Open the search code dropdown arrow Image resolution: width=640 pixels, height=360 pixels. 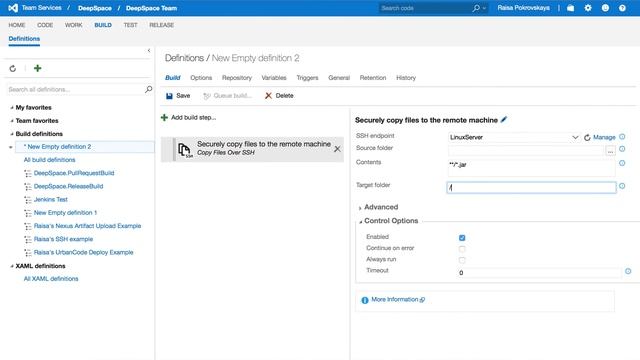484,8
